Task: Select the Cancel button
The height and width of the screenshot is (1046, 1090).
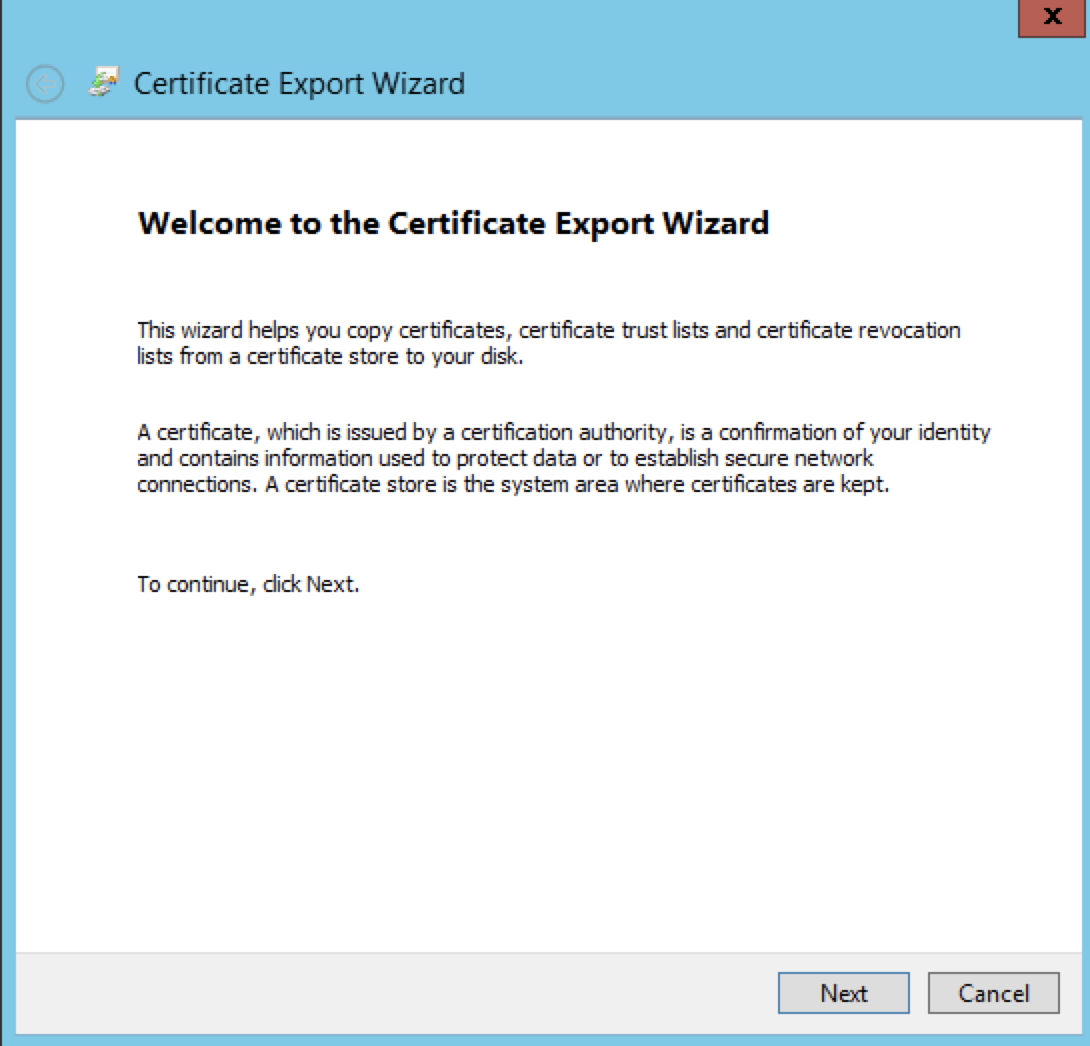Action: pos(993,993)
